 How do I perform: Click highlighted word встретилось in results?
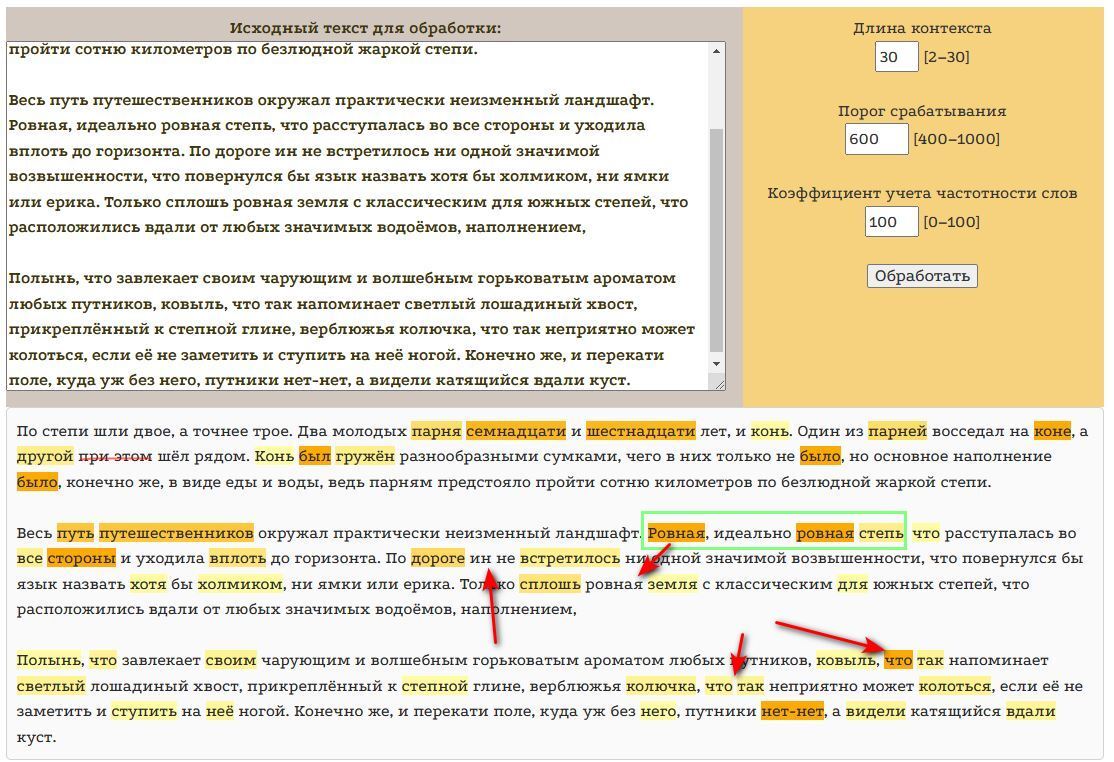tap(570, 558)
